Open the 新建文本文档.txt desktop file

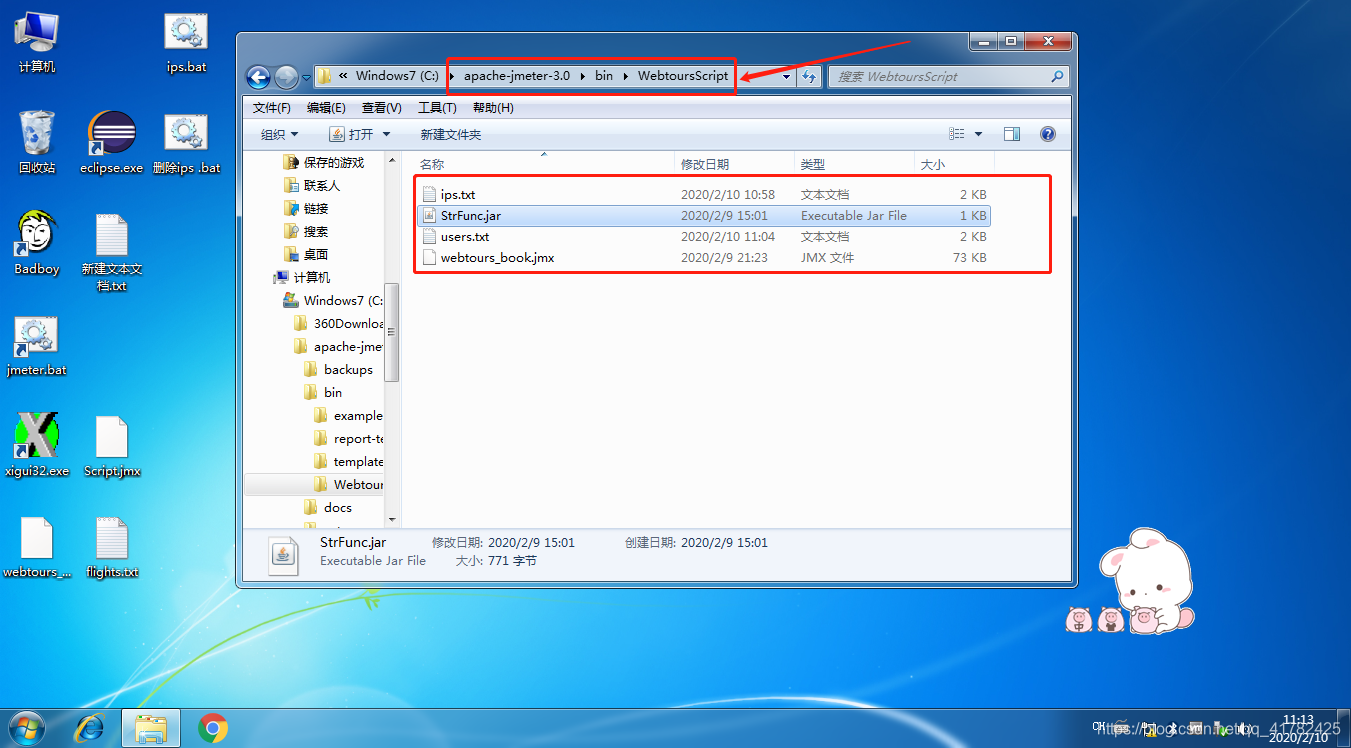112,252
